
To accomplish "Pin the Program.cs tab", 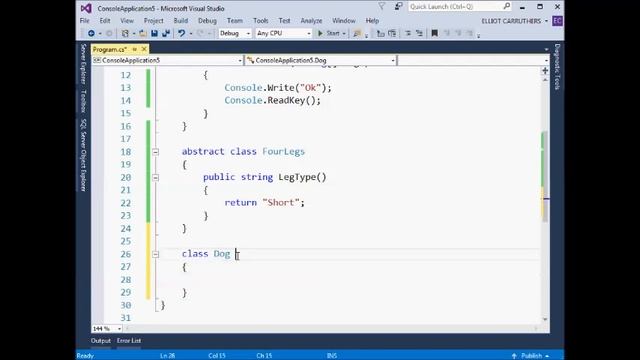I will pos(135,49).
